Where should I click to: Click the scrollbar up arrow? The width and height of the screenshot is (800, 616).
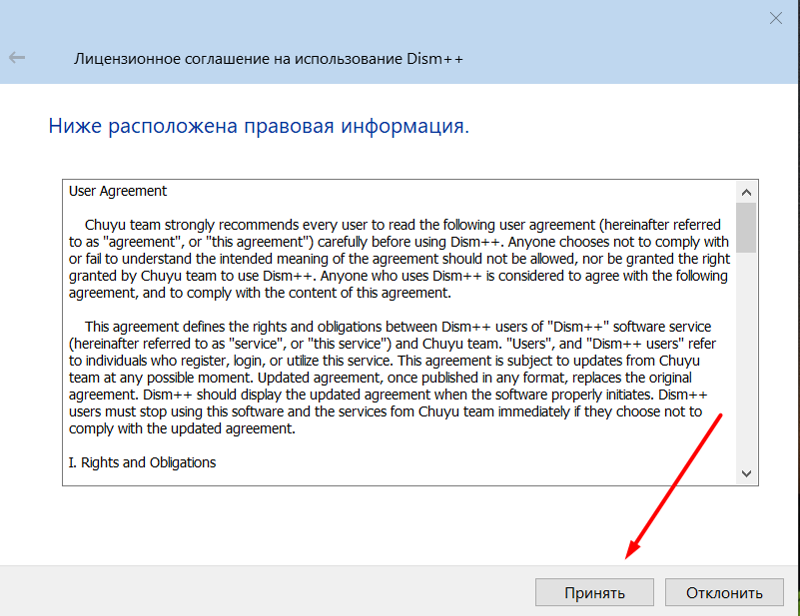click(746, 192)
